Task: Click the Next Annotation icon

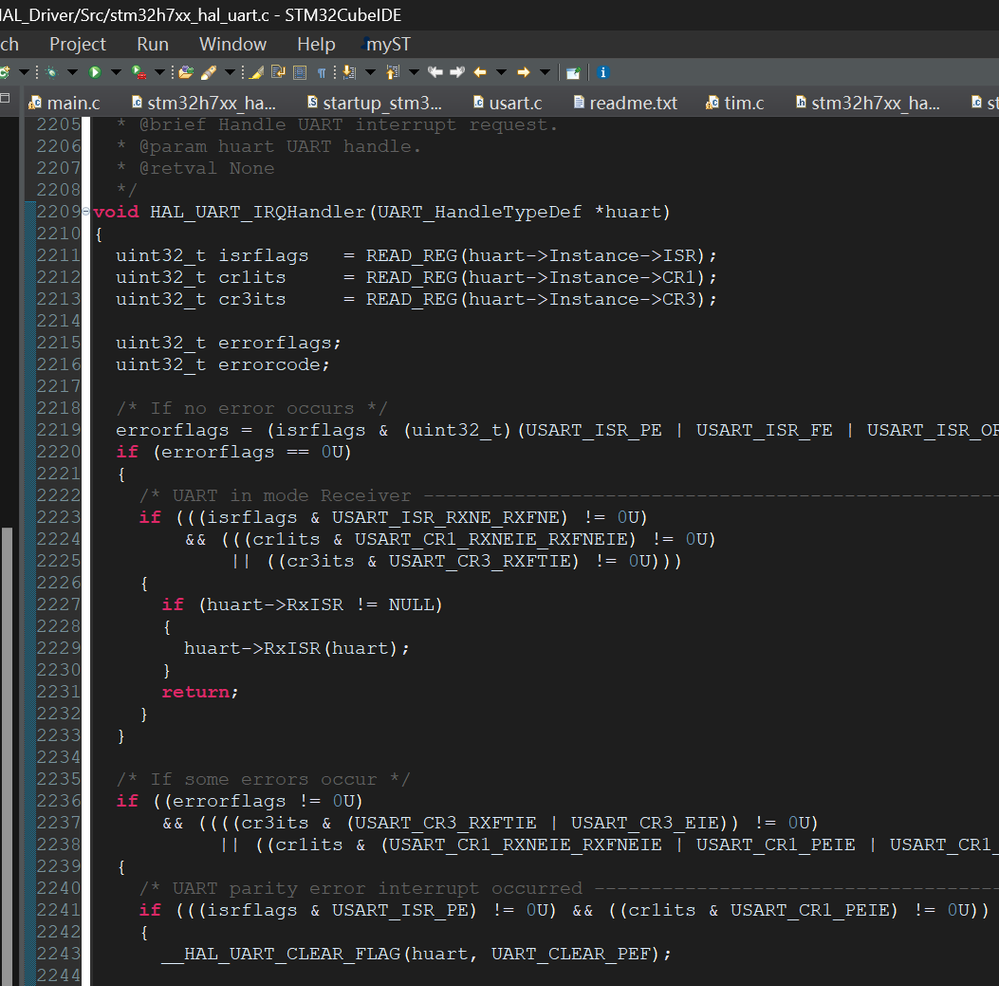Action: 347,72
